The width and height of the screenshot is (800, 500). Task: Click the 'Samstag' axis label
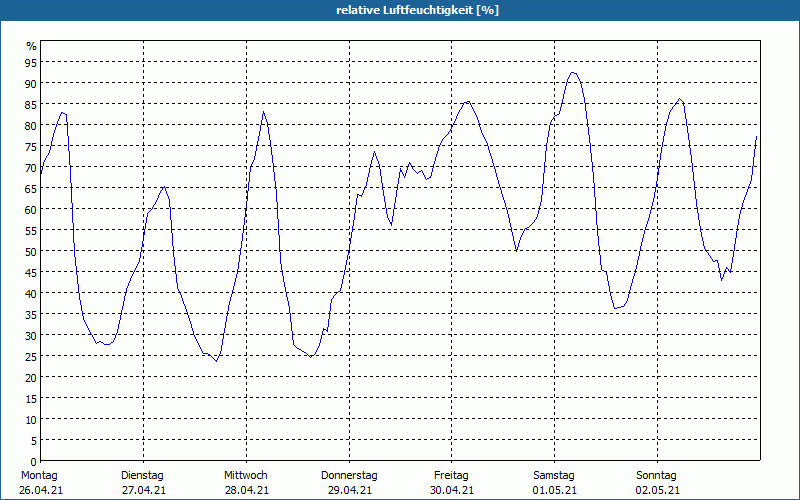click(x=554, y=475)
